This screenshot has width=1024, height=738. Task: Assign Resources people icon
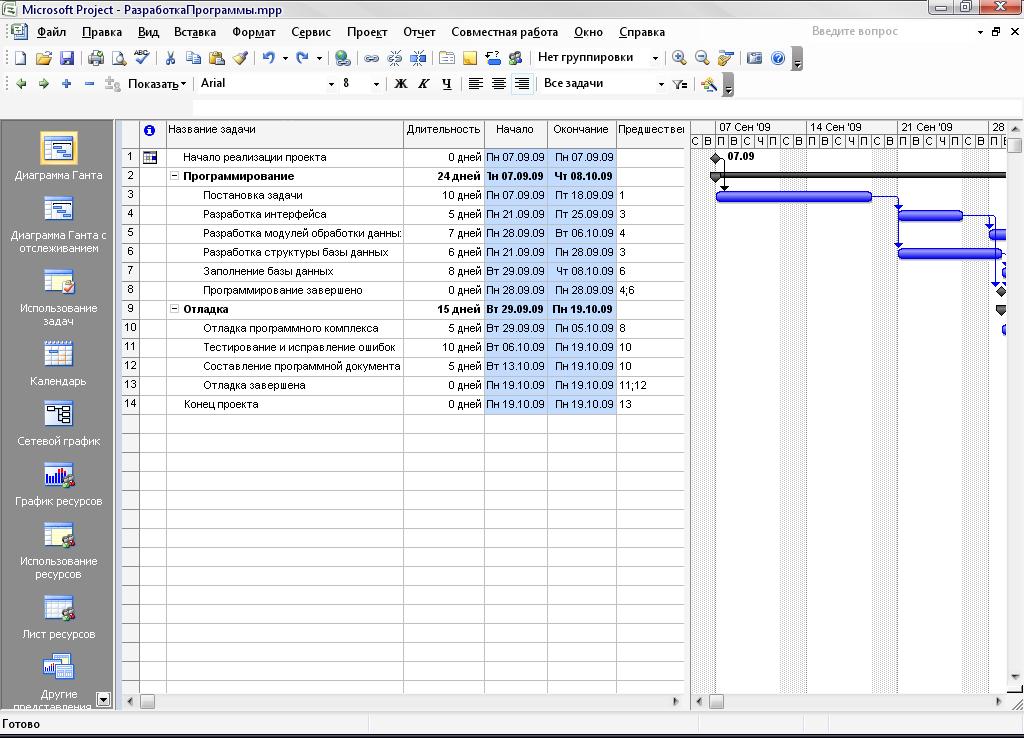point(515,58)
